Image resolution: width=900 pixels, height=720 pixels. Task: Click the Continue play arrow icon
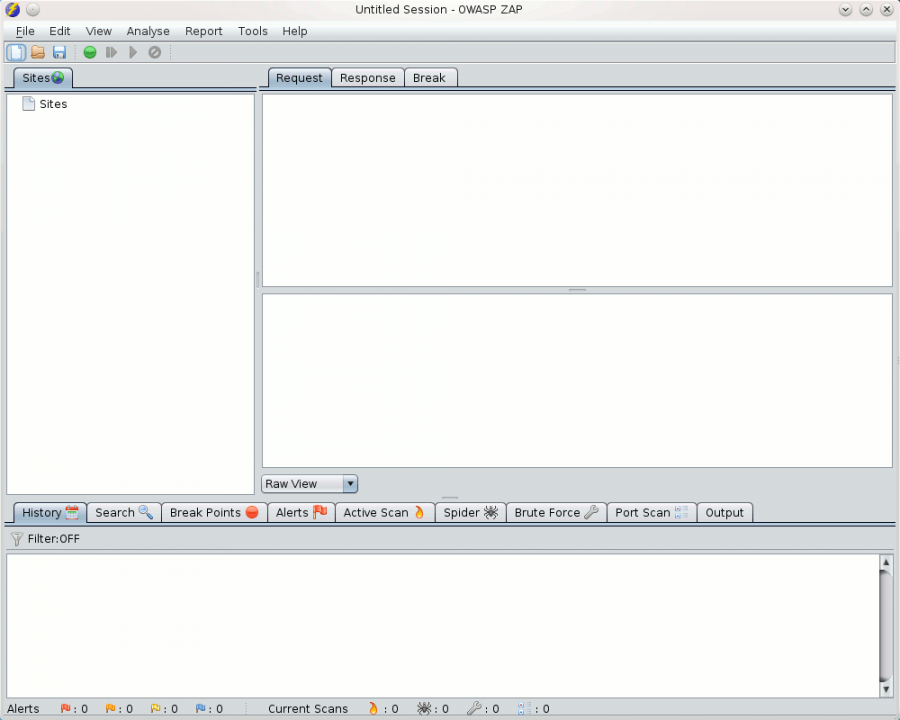point(133,52)
